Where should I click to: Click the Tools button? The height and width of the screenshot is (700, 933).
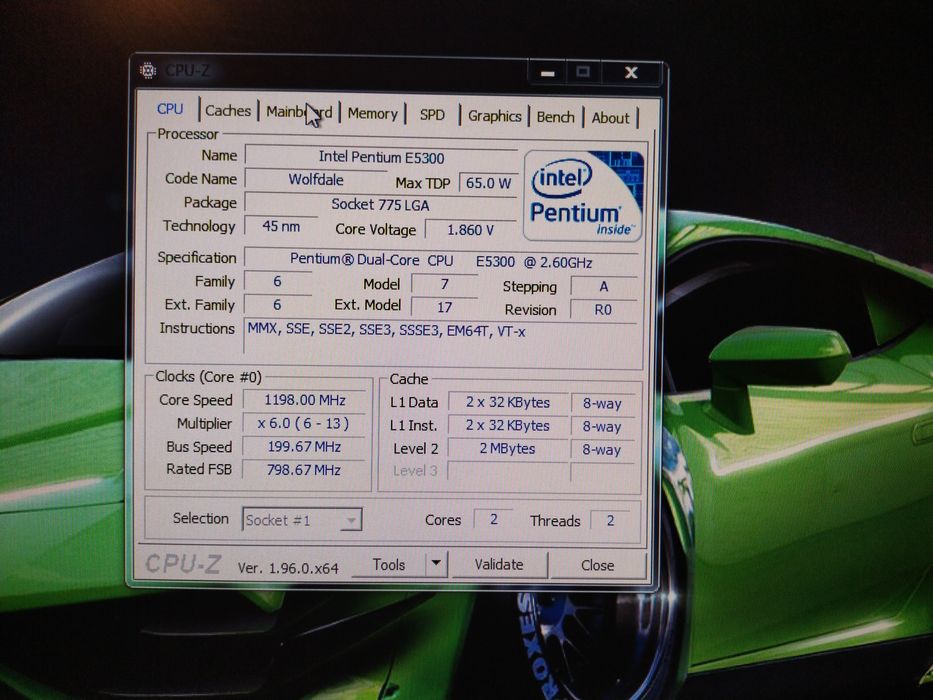click(x=389, y=564)
